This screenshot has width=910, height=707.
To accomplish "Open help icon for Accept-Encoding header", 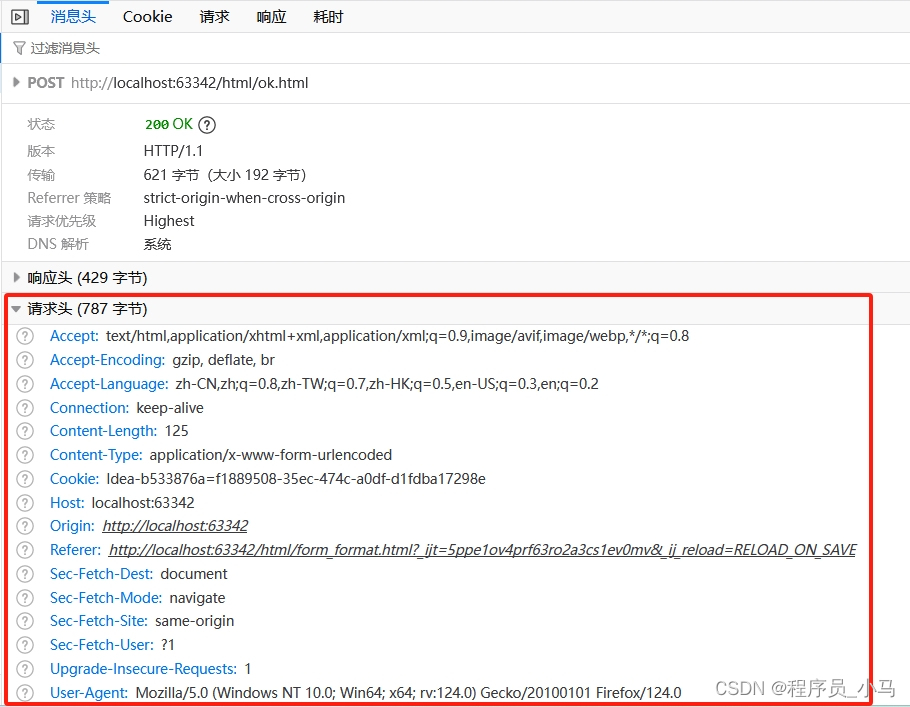I will coord(25,360).
